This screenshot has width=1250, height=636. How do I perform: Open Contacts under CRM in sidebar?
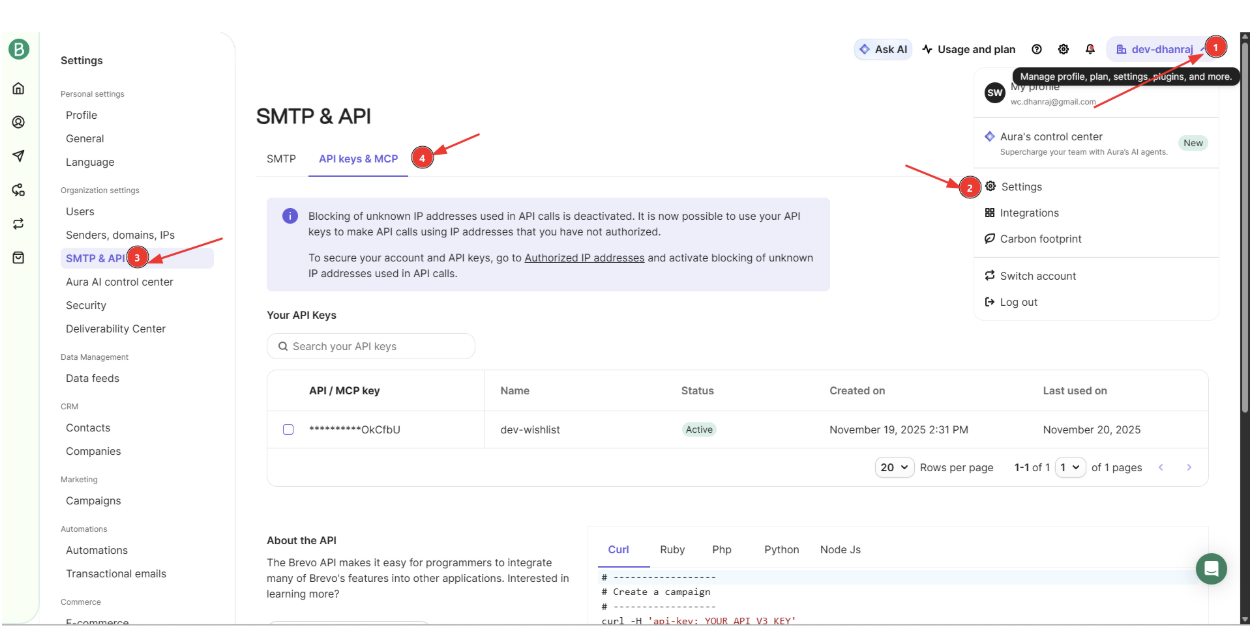pyautogui.click(x=88, y=428)
